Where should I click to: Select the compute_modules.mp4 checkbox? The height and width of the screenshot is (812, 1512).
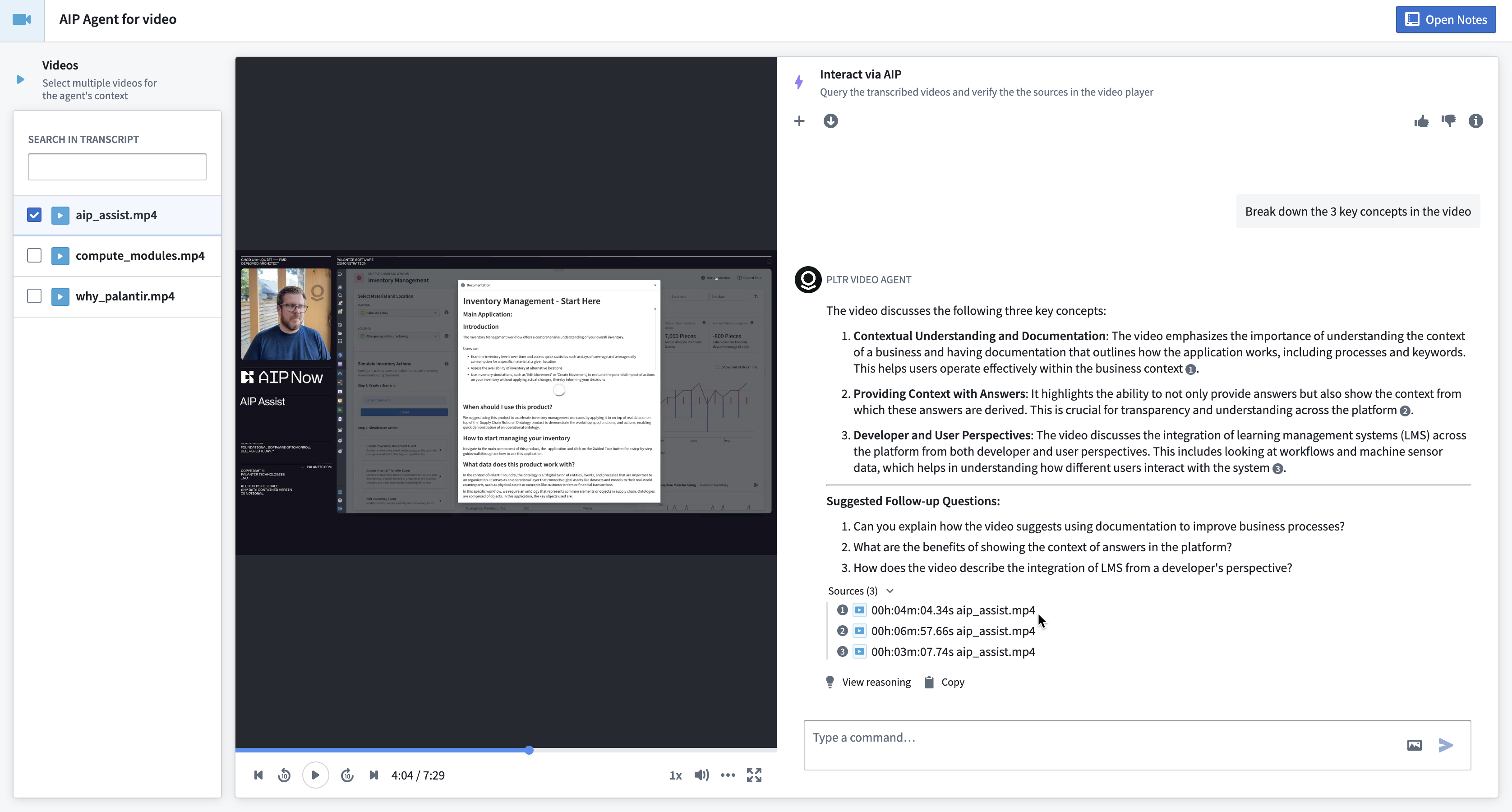pyautogui.click(x=34, y=255)
